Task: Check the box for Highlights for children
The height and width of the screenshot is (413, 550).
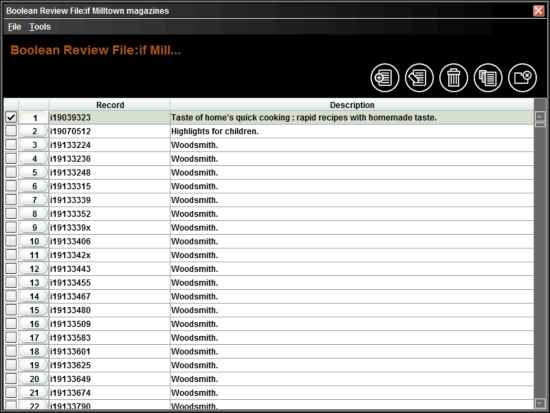Action: click(x=11, y=131)
